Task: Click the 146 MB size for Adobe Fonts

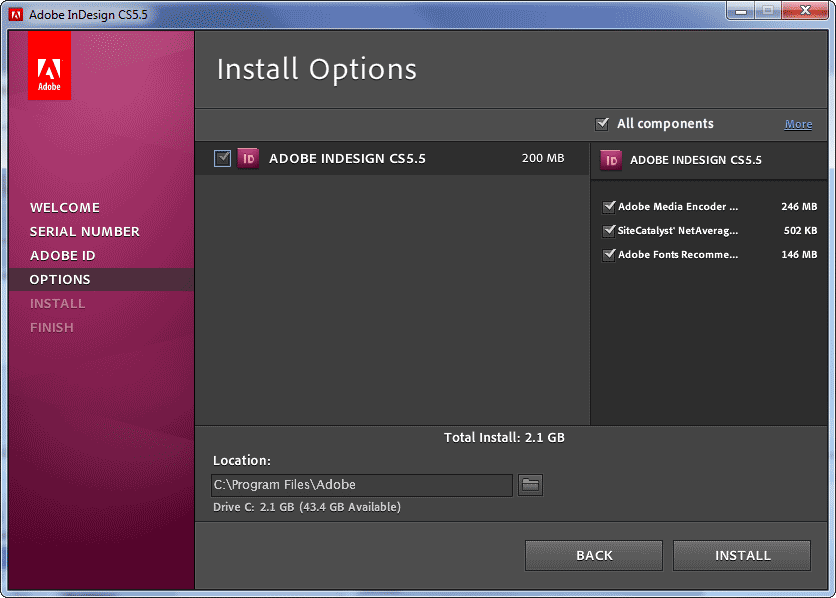Action: coord(799,255)
